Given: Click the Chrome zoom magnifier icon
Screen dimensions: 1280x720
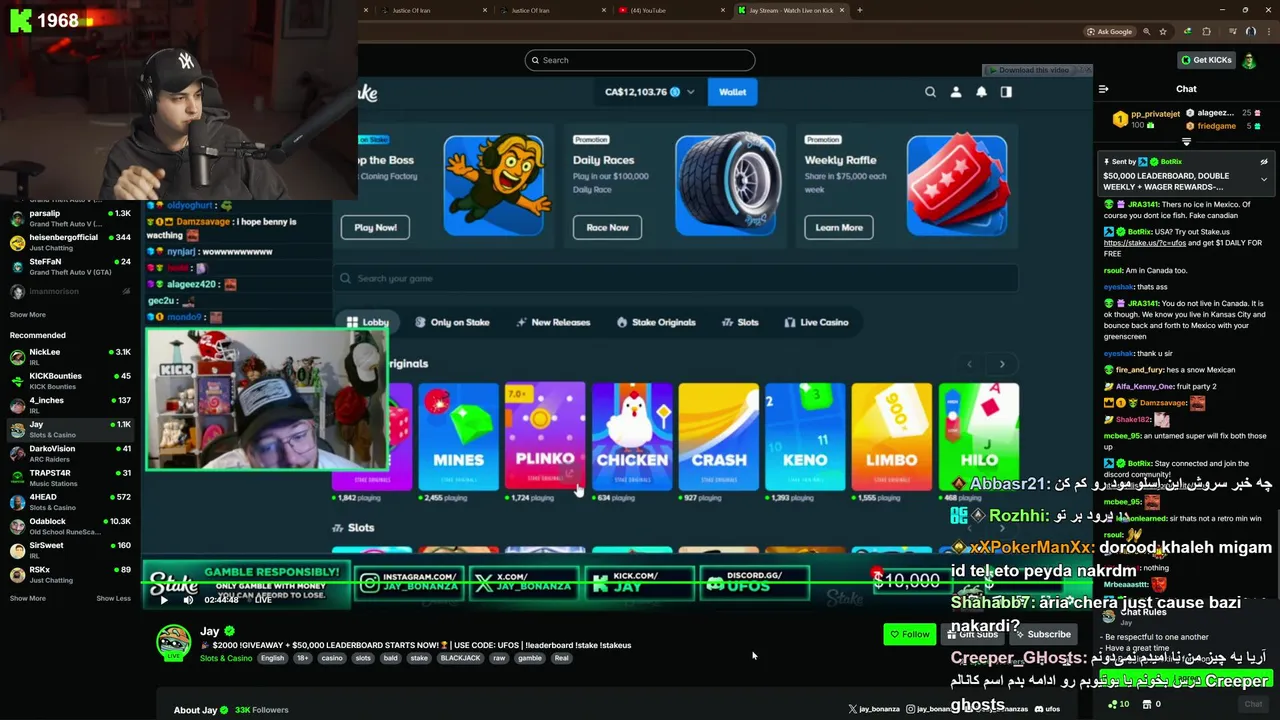Looking at the screenshot, I should click(1146, 32).
